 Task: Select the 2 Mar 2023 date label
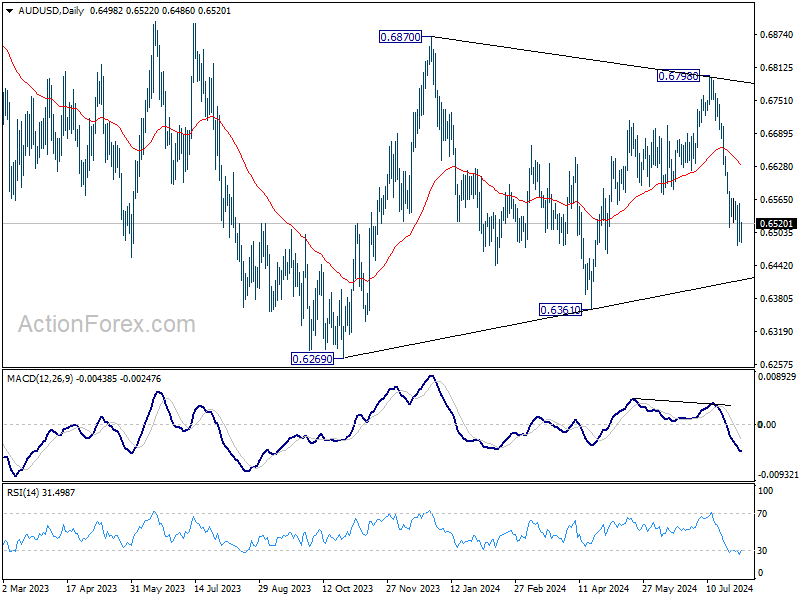coord(26,588)
